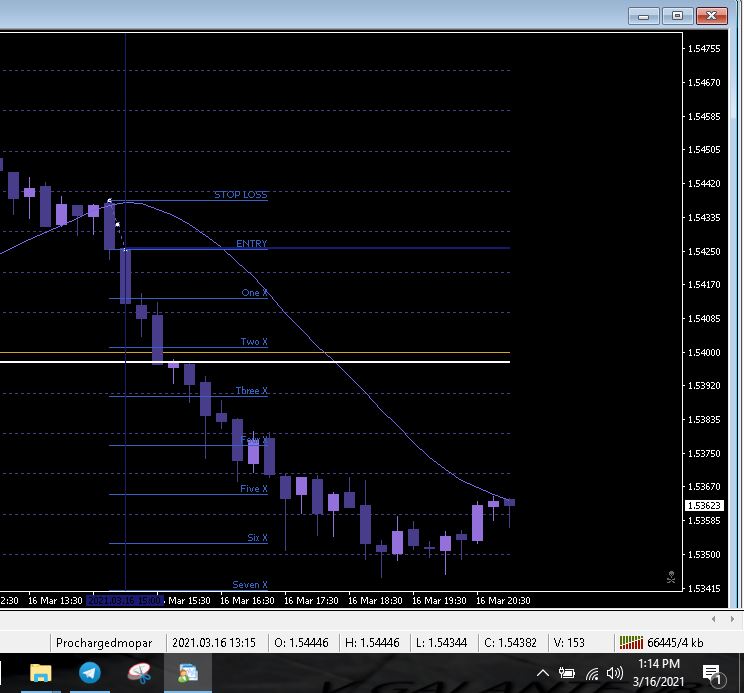Click the V: 153 volume field
The width and height of the screenshot is (744, 693).
[569, 643]
